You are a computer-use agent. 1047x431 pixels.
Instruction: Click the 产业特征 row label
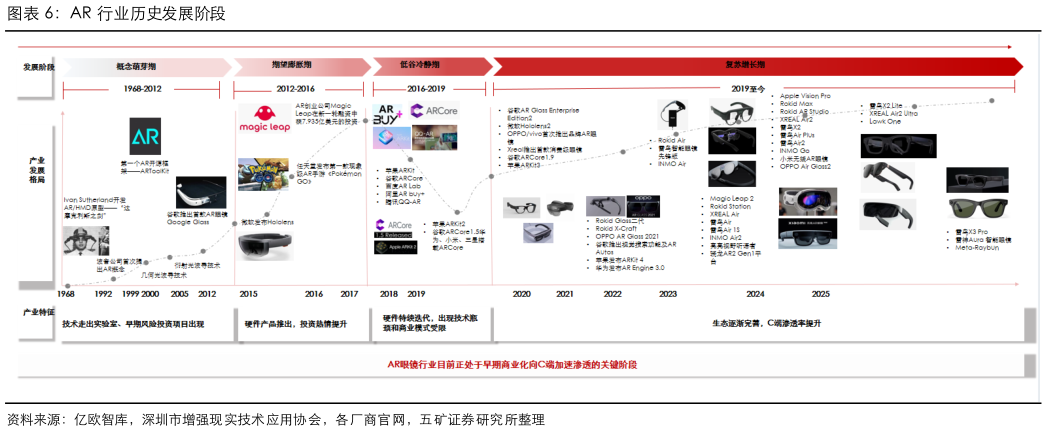point(39,312)
